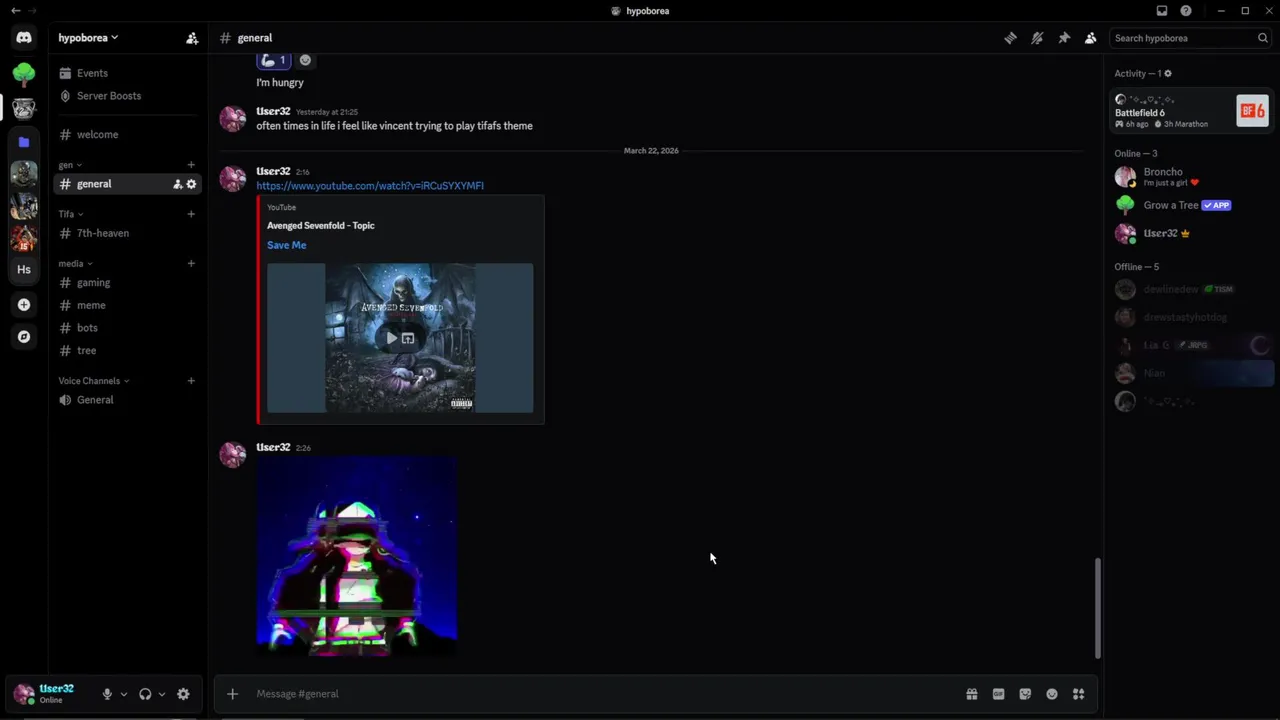Open the YouTube watch link

click(370, 186)
